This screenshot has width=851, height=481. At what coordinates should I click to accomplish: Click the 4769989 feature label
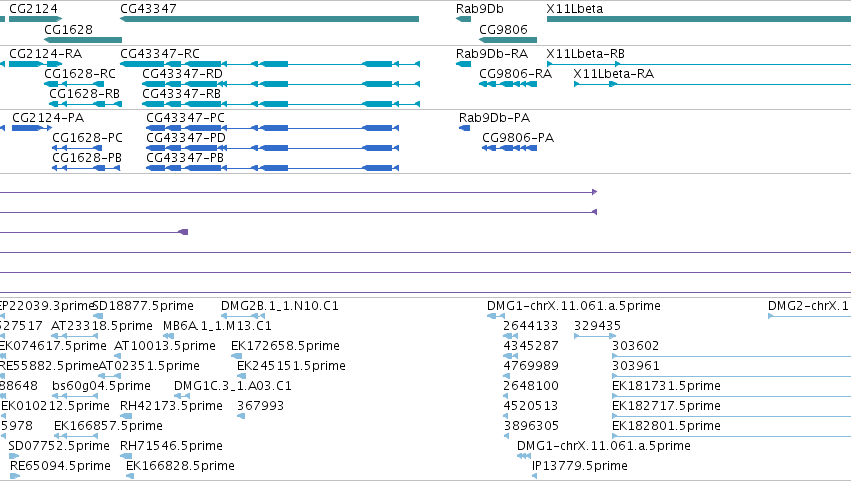531,366
